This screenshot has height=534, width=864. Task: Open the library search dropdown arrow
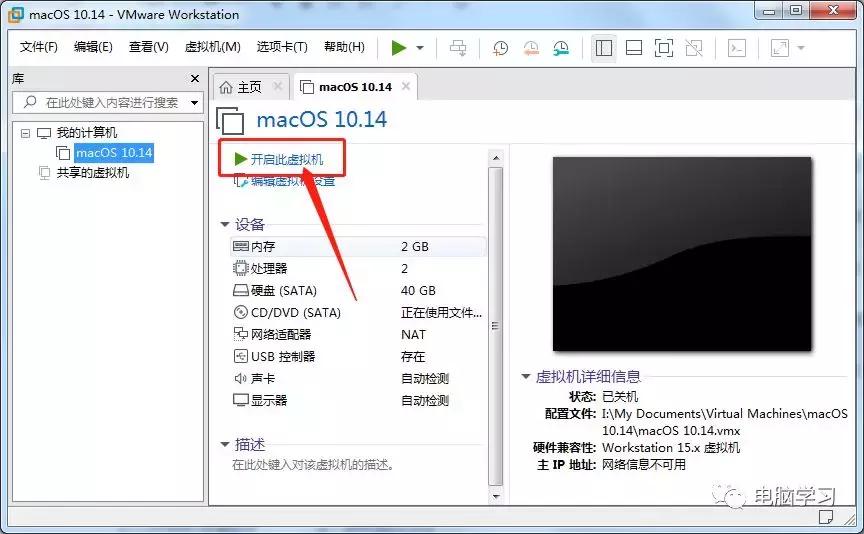pyautogui.click(x=195, y=103)
